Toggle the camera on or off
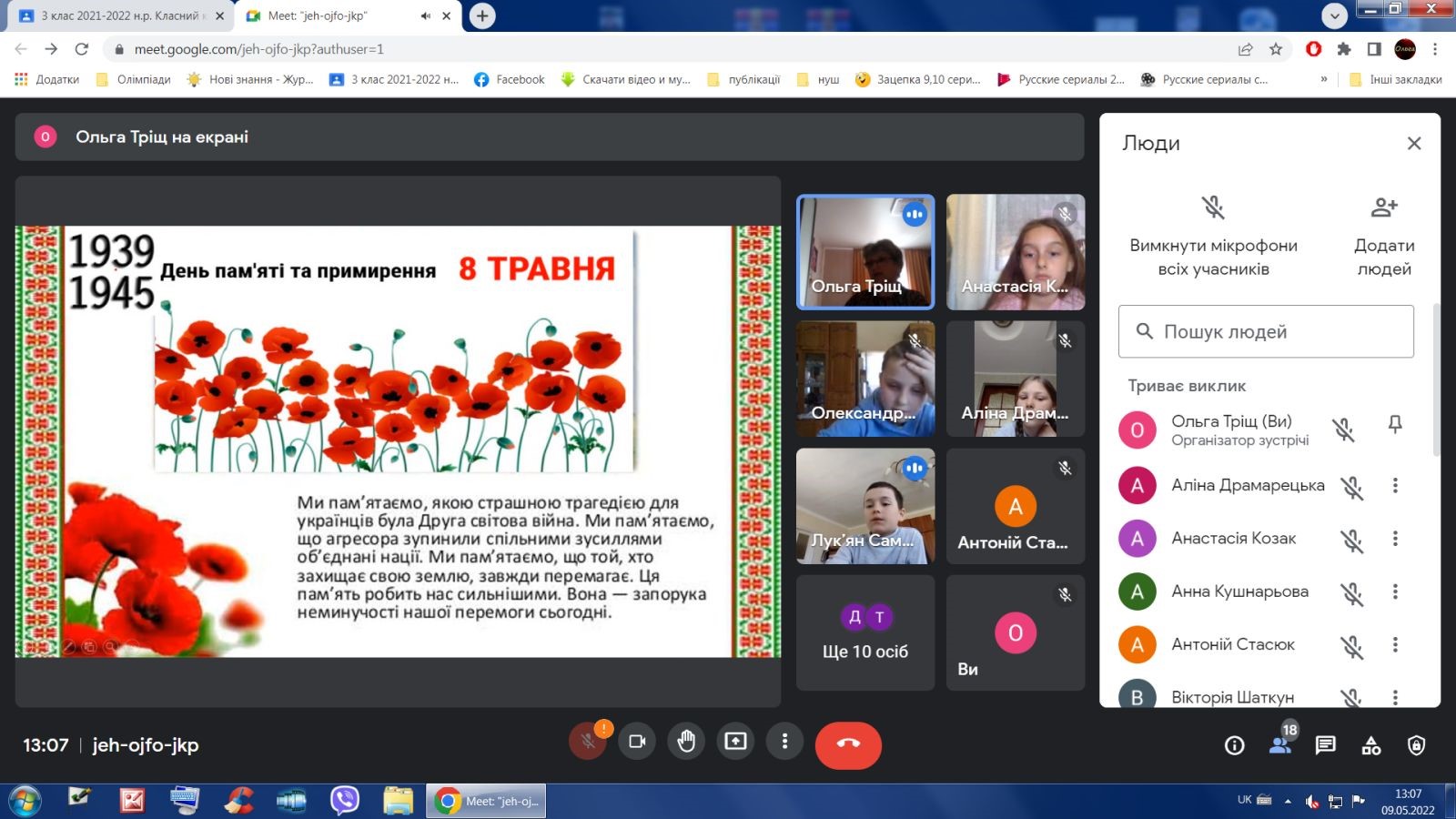 point(637,742)
